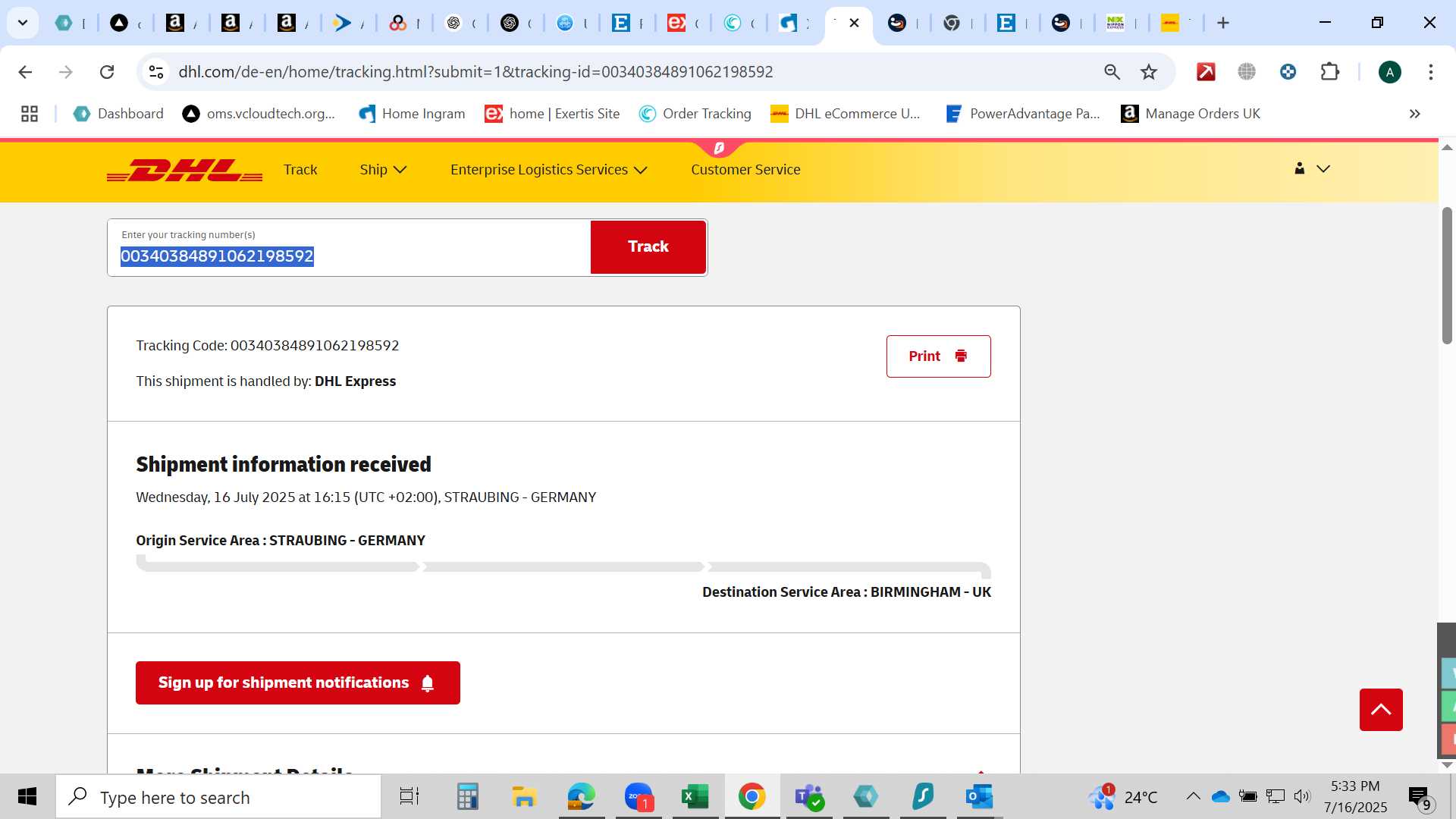Switch to the yellow DHL browser tab
1456x819 pixels.
pyautogui.click(x=1178, y=23)
